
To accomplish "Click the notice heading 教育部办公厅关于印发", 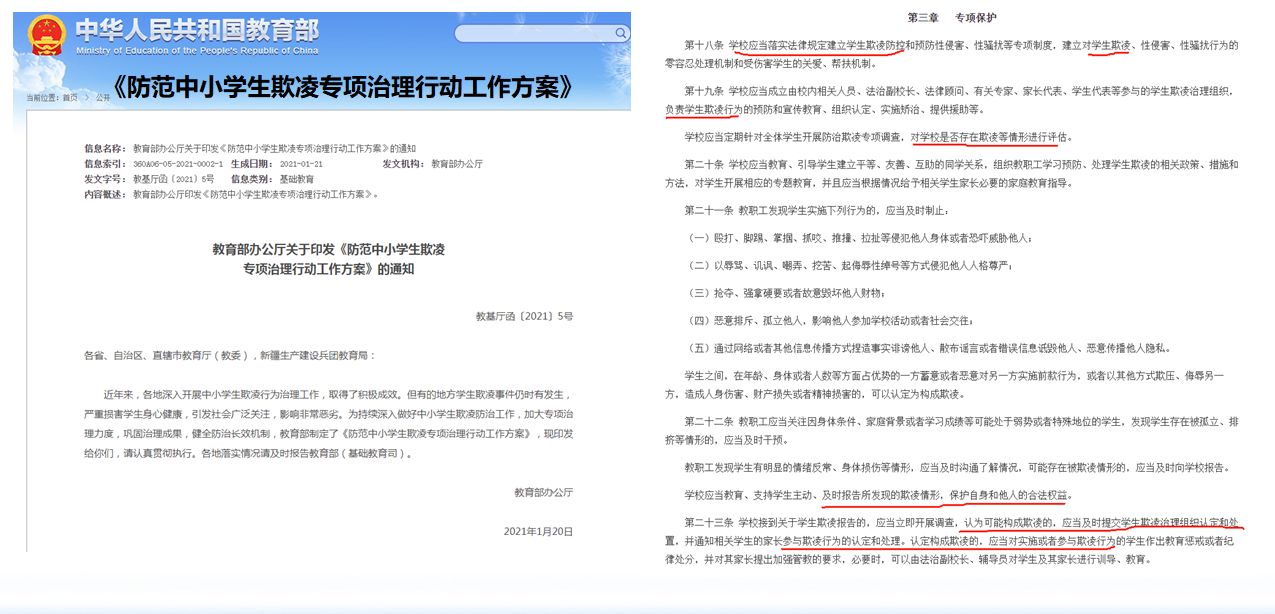I will coord(330,258).
